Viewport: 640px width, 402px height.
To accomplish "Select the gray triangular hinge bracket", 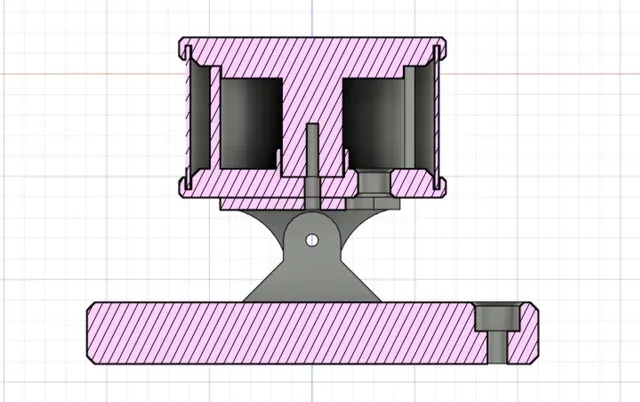I will [312, 257].
